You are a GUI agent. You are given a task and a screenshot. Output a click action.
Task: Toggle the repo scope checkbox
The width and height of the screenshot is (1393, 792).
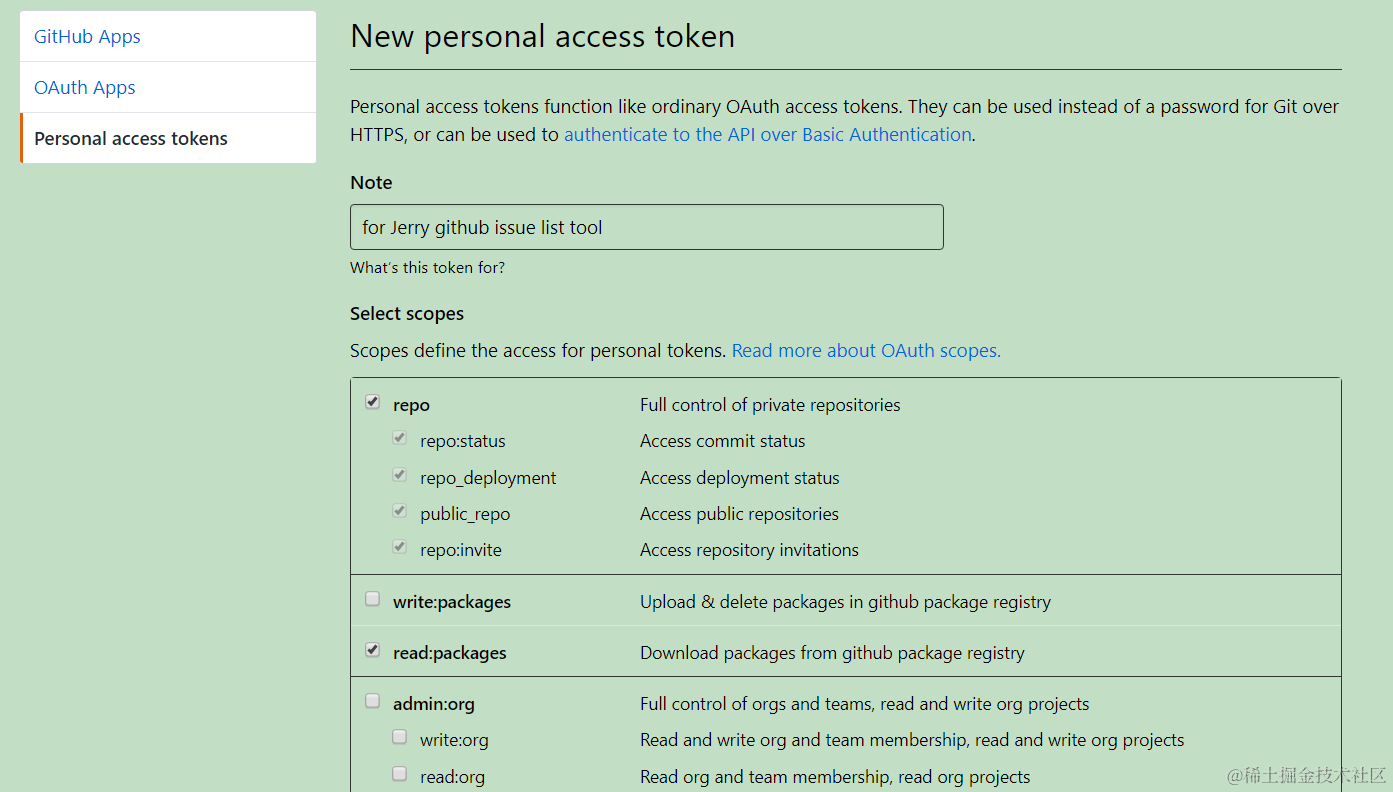click(373, 402)
